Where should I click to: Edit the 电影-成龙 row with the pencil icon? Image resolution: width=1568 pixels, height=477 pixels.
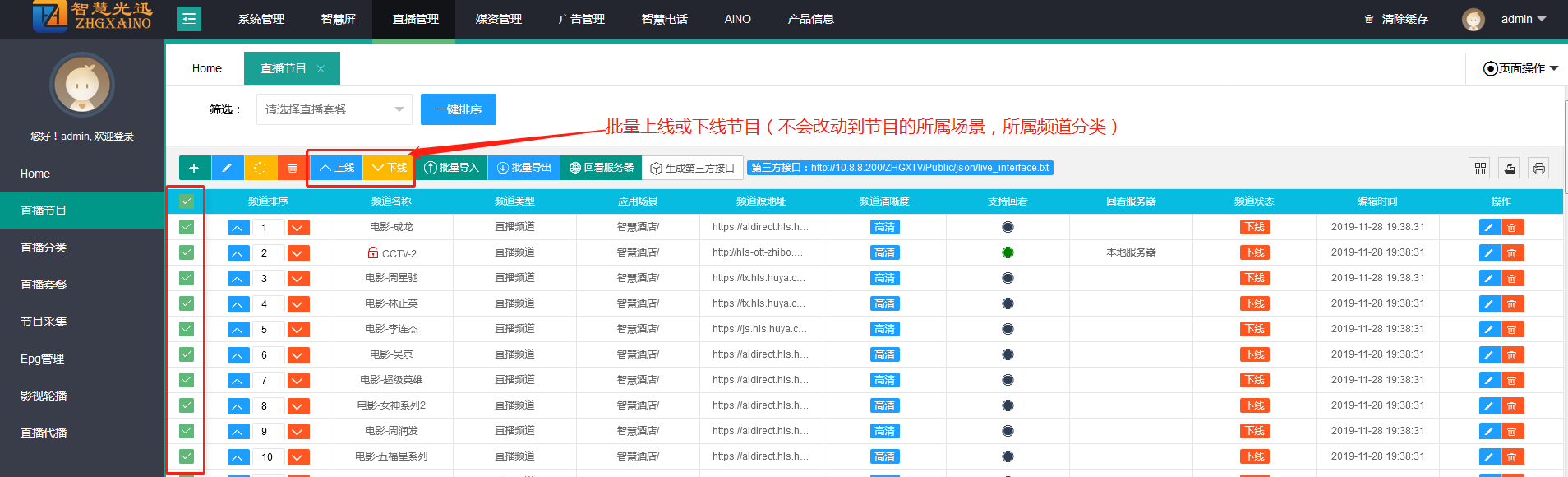[1489, 228]
